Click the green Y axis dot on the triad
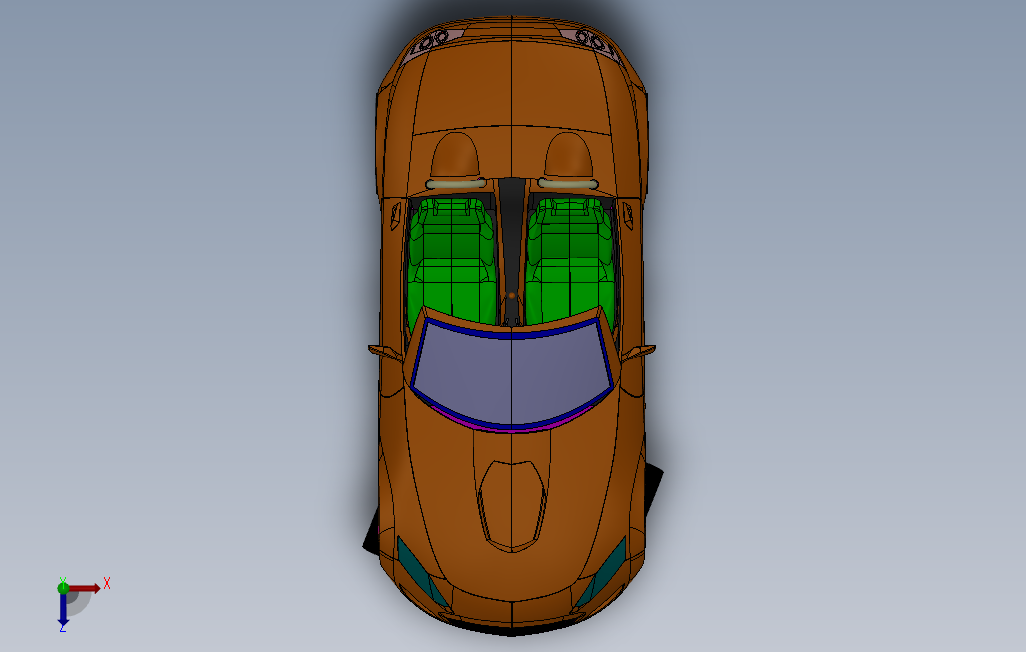Image resolution: width=1026 pixels, height=652 pixels. (63, 588)
